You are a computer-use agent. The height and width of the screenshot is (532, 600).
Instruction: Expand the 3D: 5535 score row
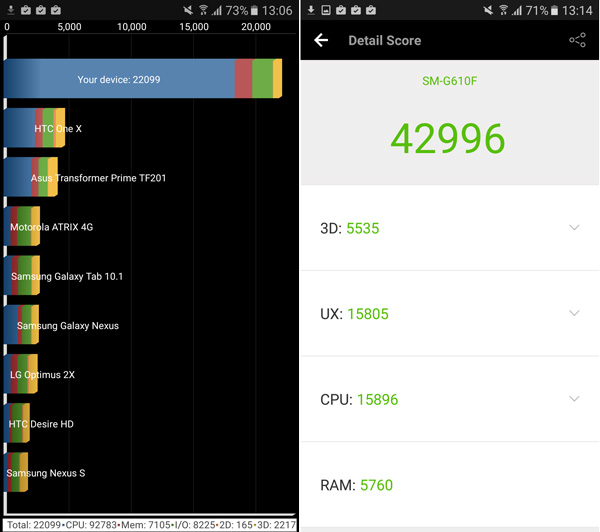450,228
